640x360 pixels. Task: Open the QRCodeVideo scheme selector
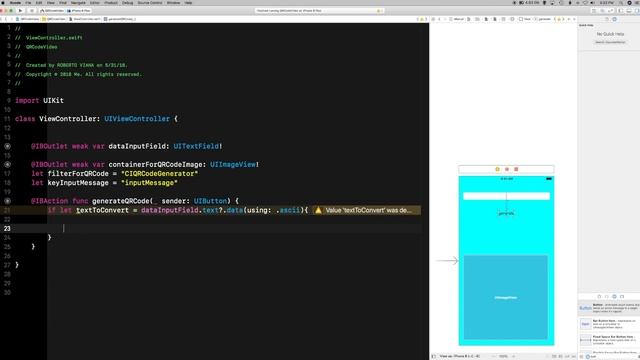click(53, 11)
